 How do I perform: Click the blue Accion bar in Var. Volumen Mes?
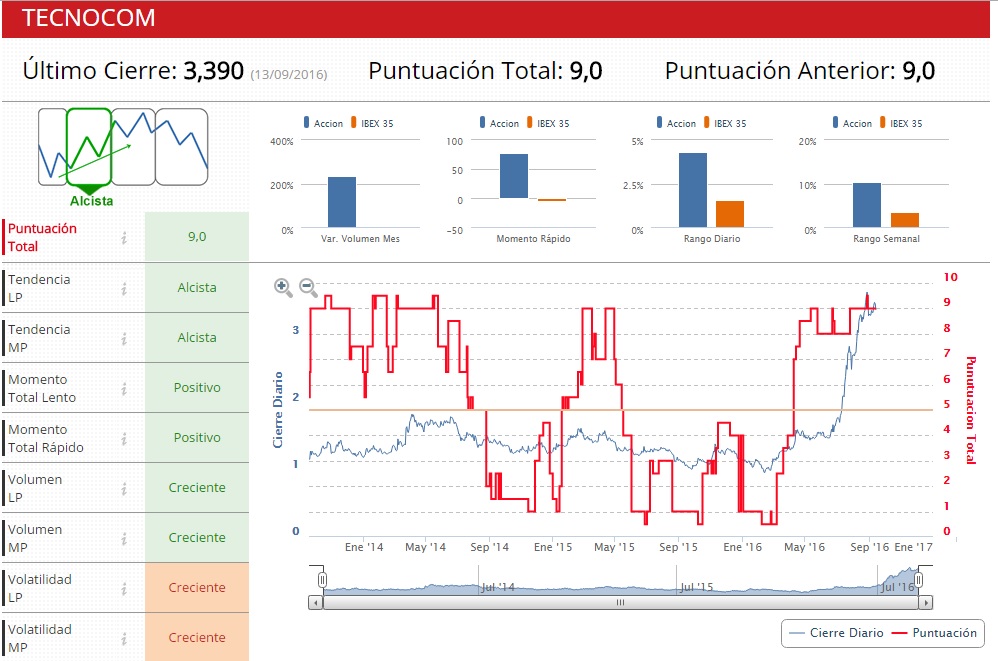tap(342, 202)
